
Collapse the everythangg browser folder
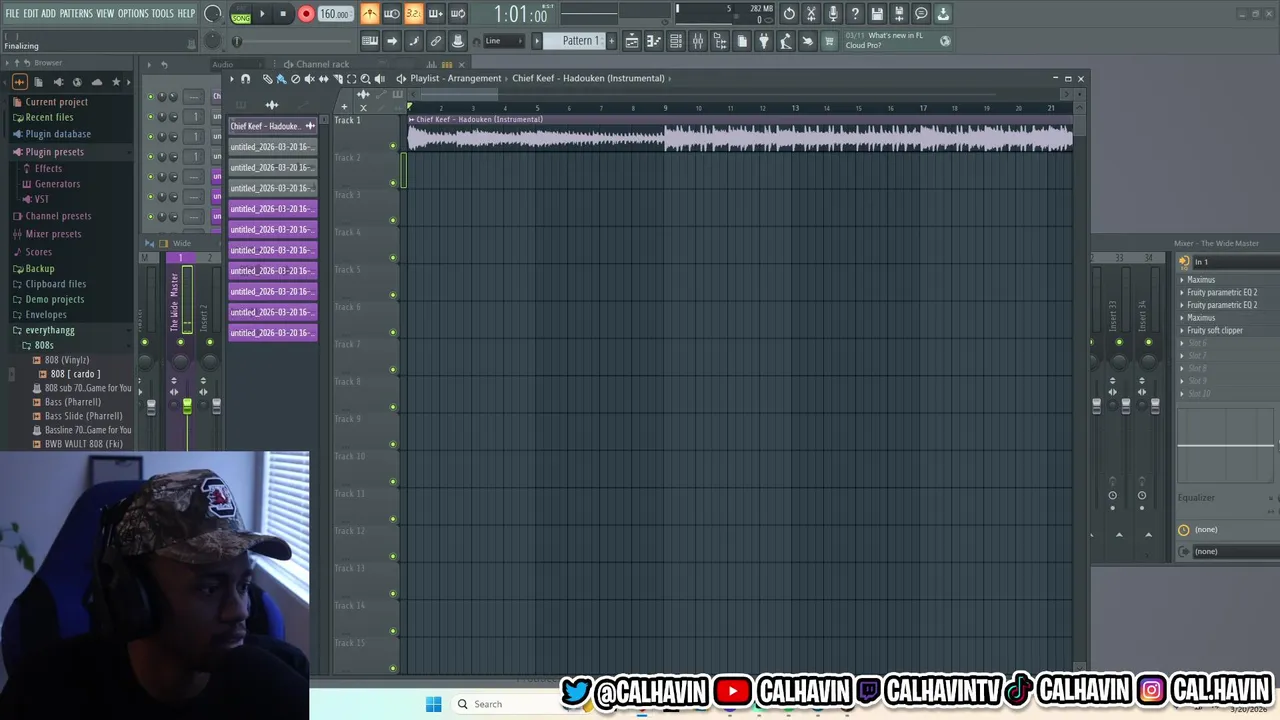[49, 330]
